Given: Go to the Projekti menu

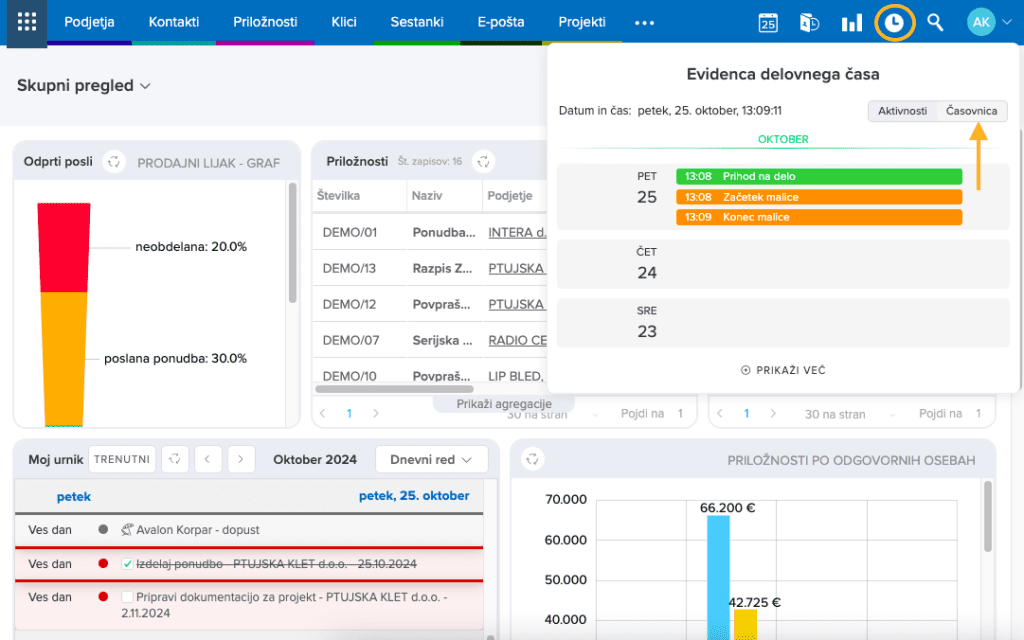Looking at the screenshot, I should pos(582,22).
